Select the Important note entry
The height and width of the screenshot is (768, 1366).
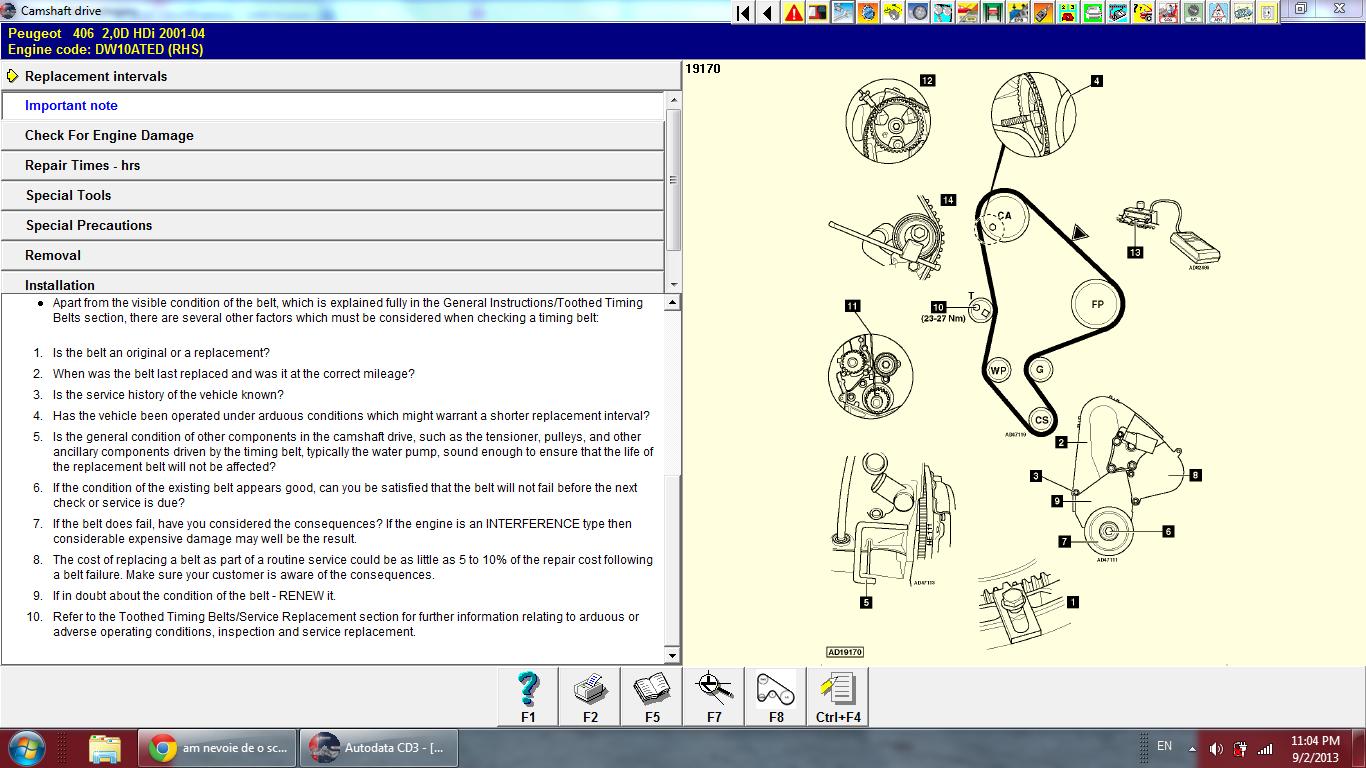pyautogui.click(x=332, y=105)
